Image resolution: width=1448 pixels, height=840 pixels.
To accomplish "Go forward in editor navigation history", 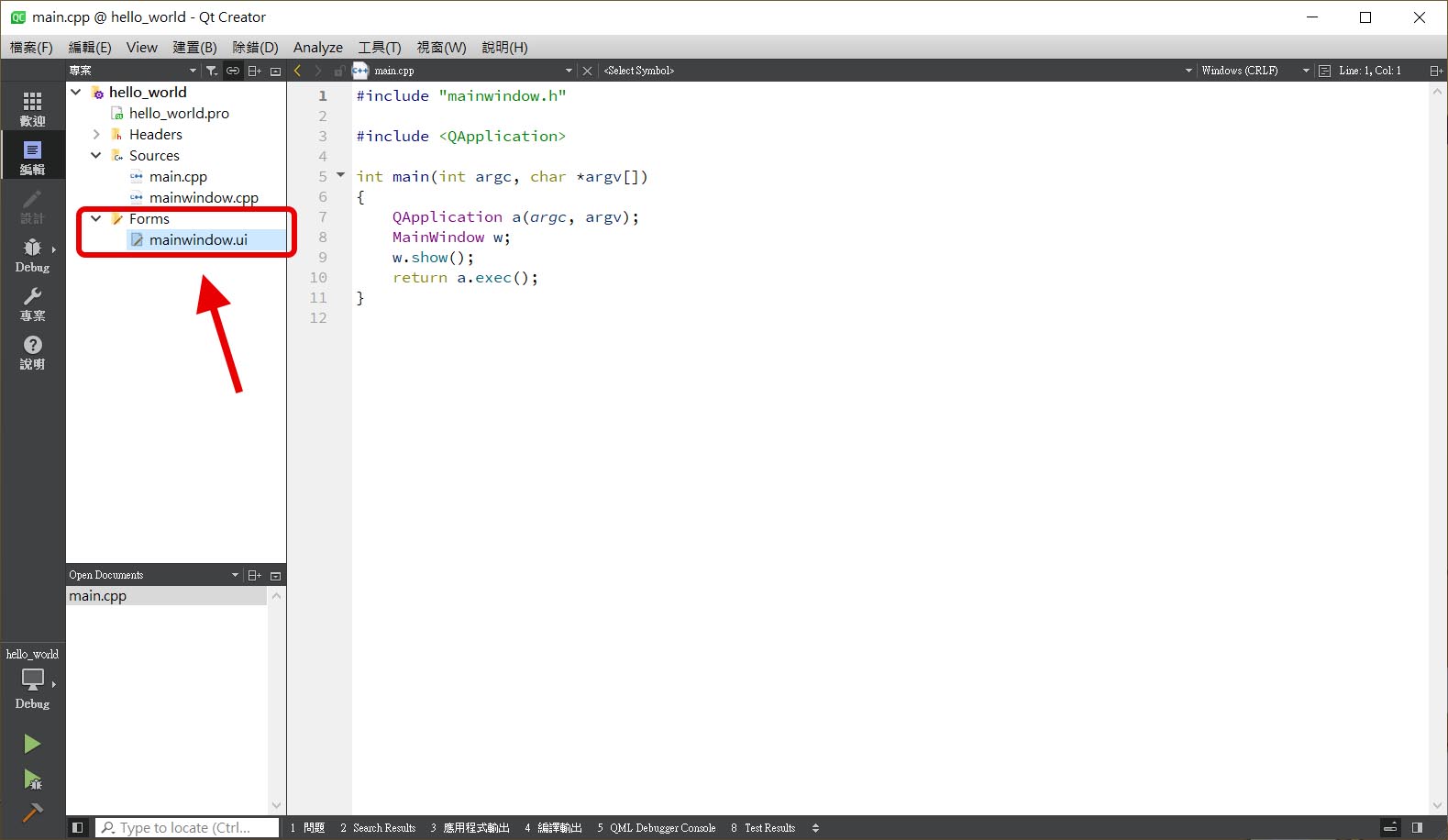I will point(317,71).
